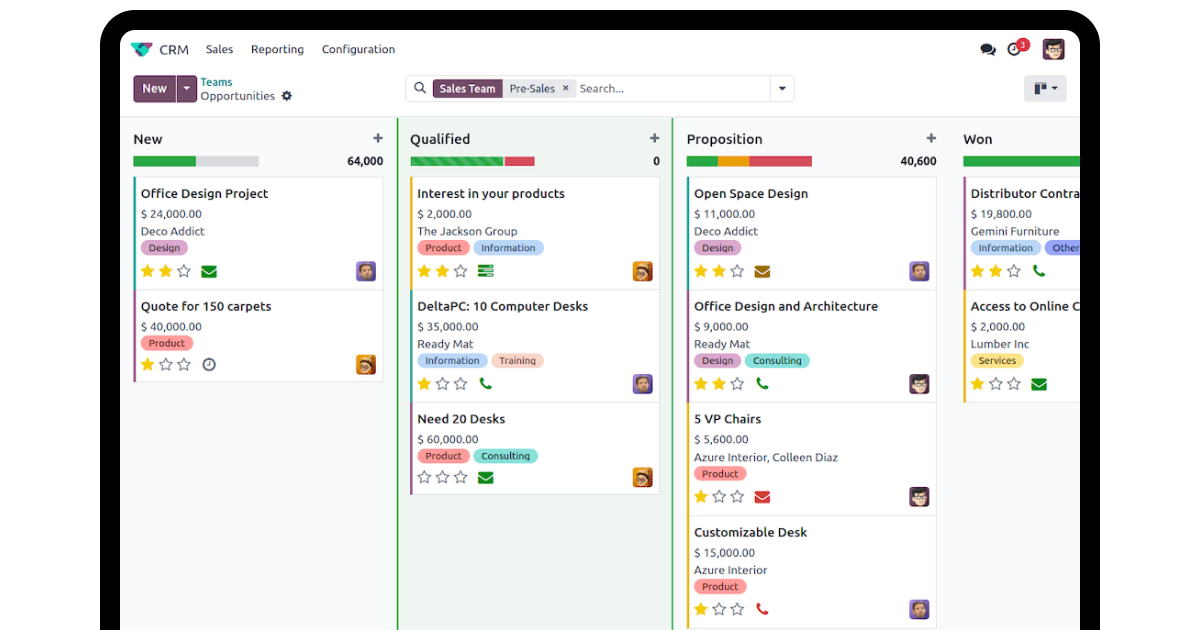The width and height of the screenshot is (1200, 630).
Task: Open the discuss messages chat icon
Action: 988,49
